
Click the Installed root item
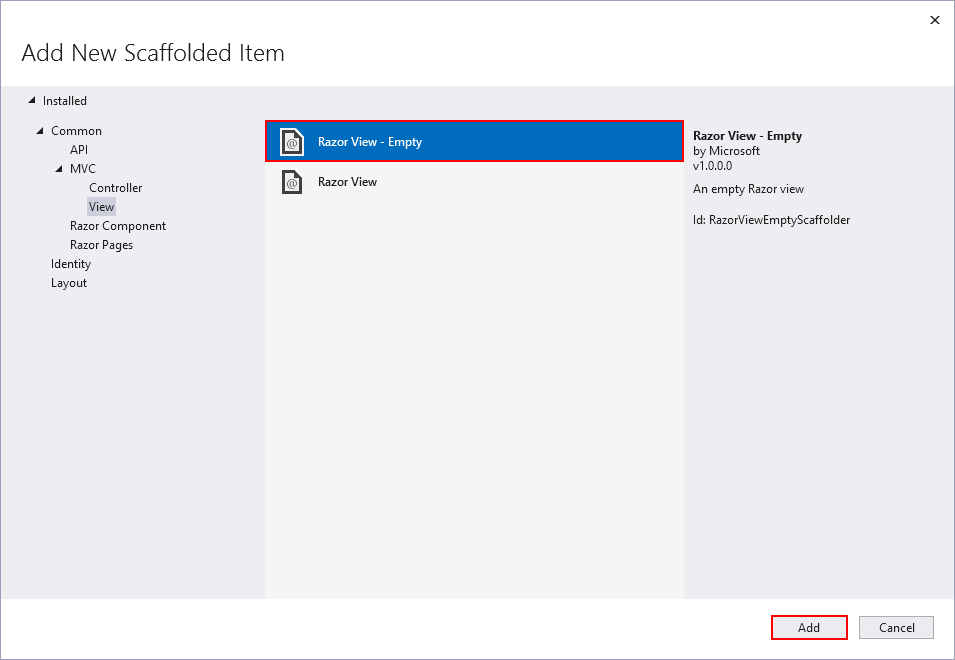tap(63, 100)
